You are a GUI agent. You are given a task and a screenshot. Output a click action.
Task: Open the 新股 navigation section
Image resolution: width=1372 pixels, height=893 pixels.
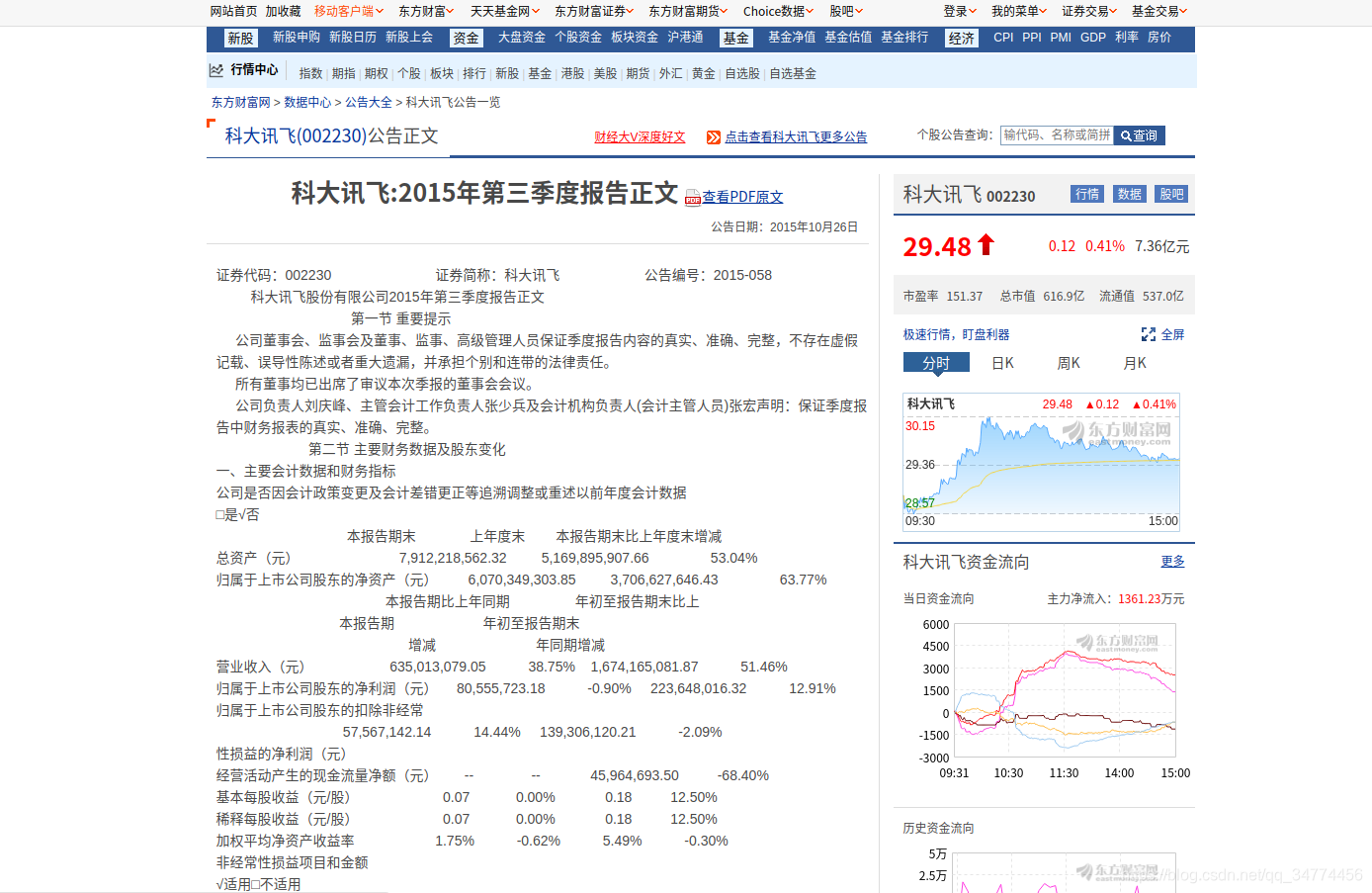pyautogui.click(x=240, y=39)
